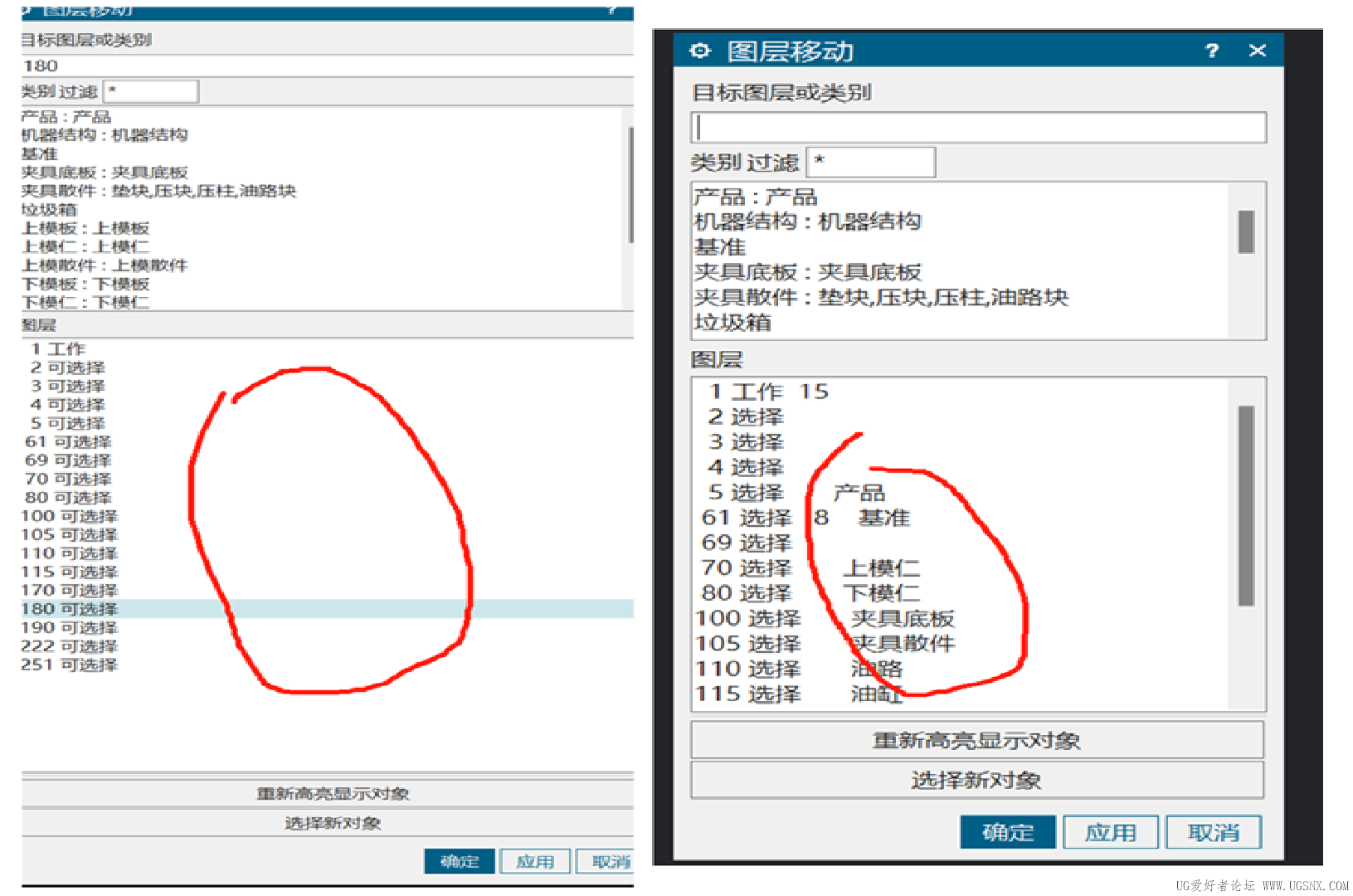Select layer 115 可选择 in left dialog
This screenshot has height=896, width=1353.
(x=70, y=572)
